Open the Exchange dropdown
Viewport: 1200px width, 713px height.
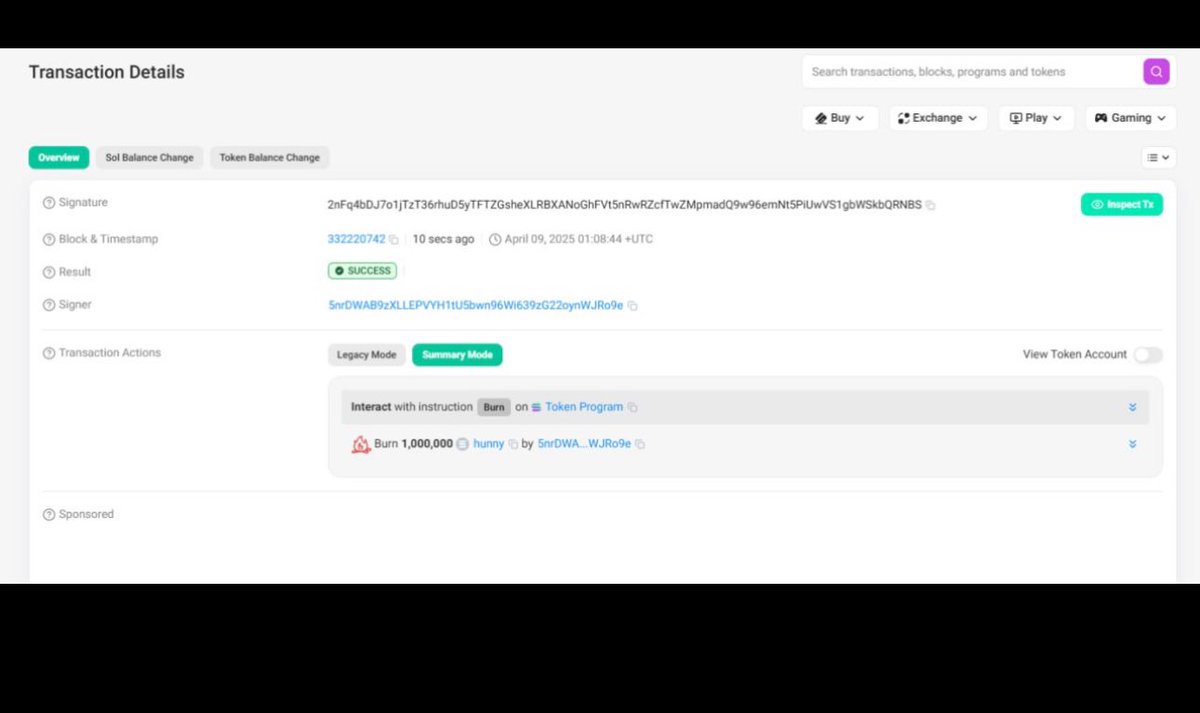(938, 118)
